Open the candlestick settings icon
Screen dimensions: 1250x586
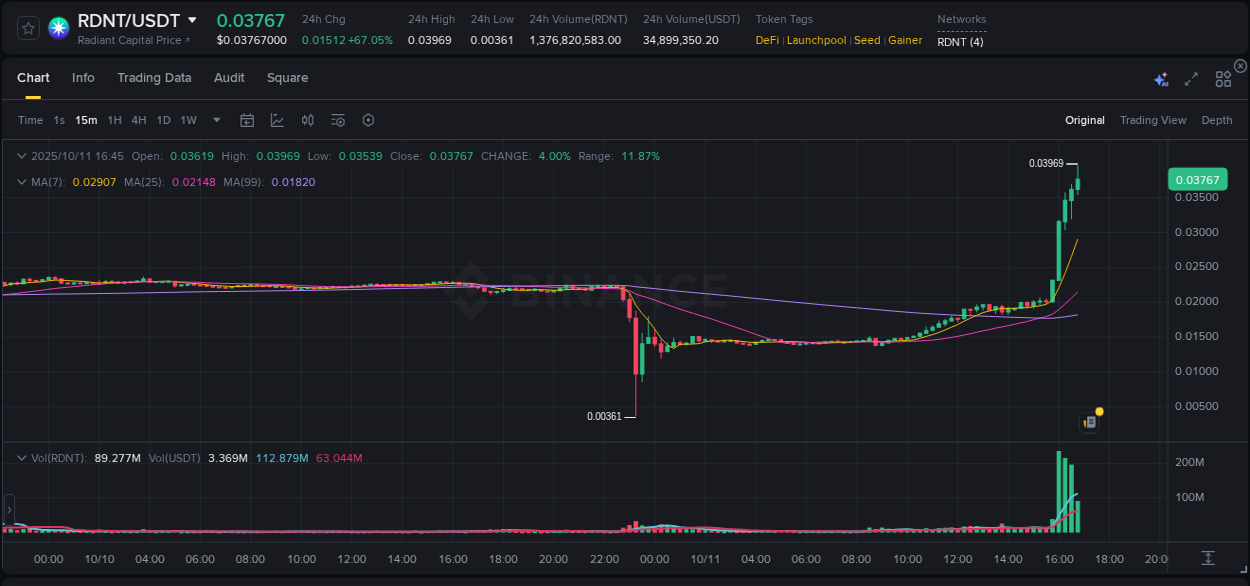(307, 120)
